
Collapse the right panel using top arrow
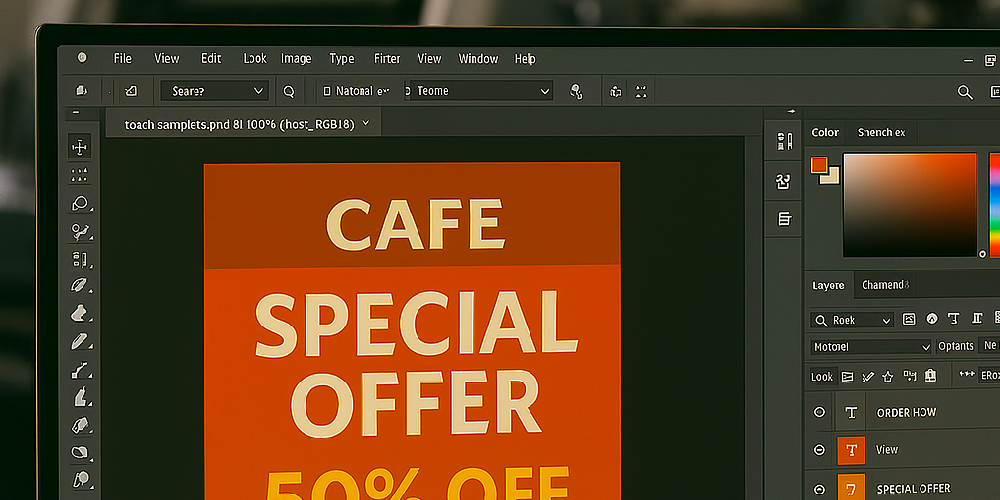point(792,112)
